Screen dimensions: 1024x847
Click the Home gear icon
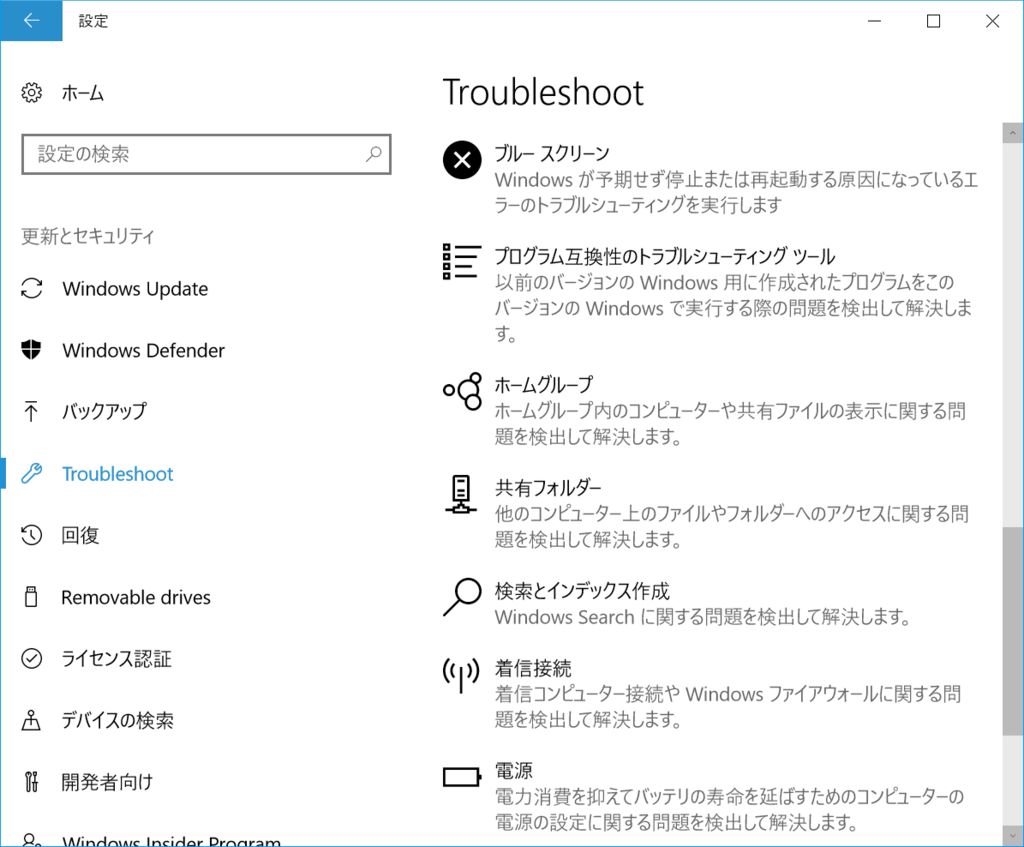pyautogui.click(x=31, y=93)
